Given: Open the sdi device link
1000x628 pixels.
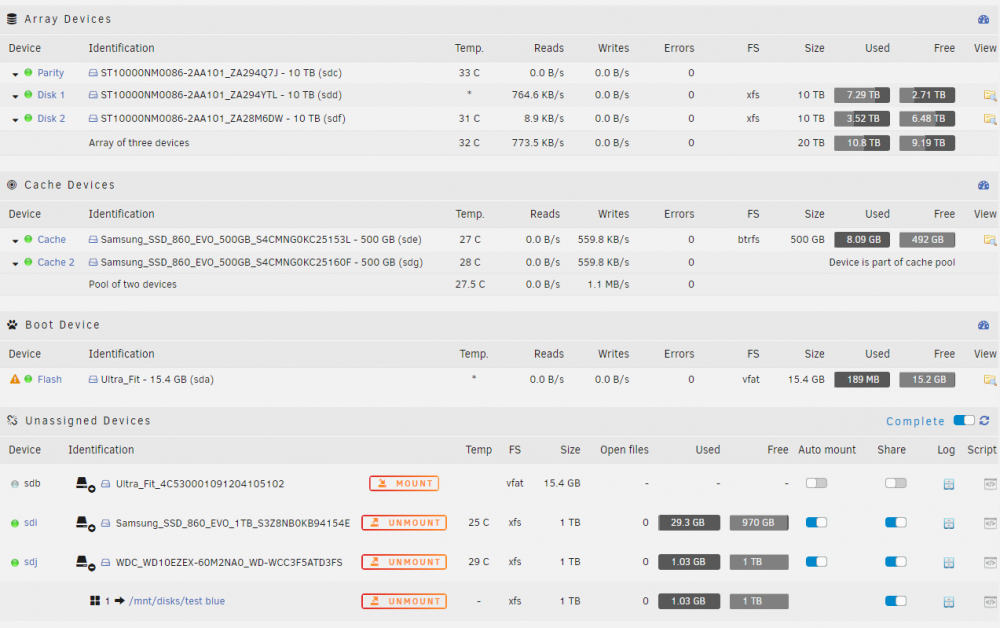Looking at the screenshot, I should 31,522.
